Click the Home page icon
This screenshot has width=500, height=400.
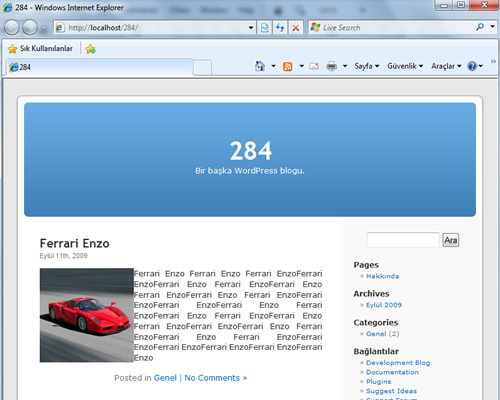(x=260, y=66)
